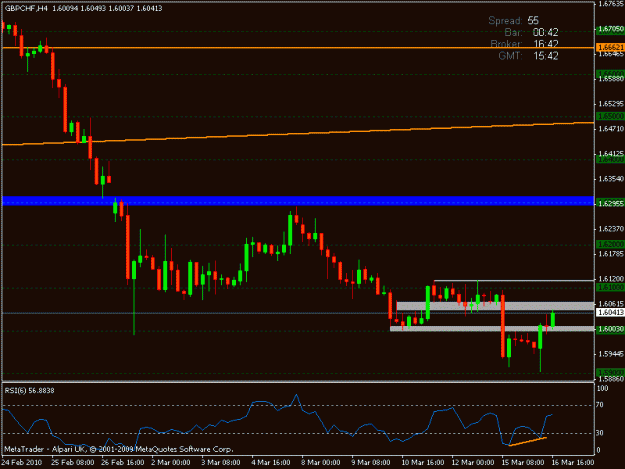Click the 2 Mar 00:00 time label
Viewport: 625px width, 469px height.
tap(171, 462)
